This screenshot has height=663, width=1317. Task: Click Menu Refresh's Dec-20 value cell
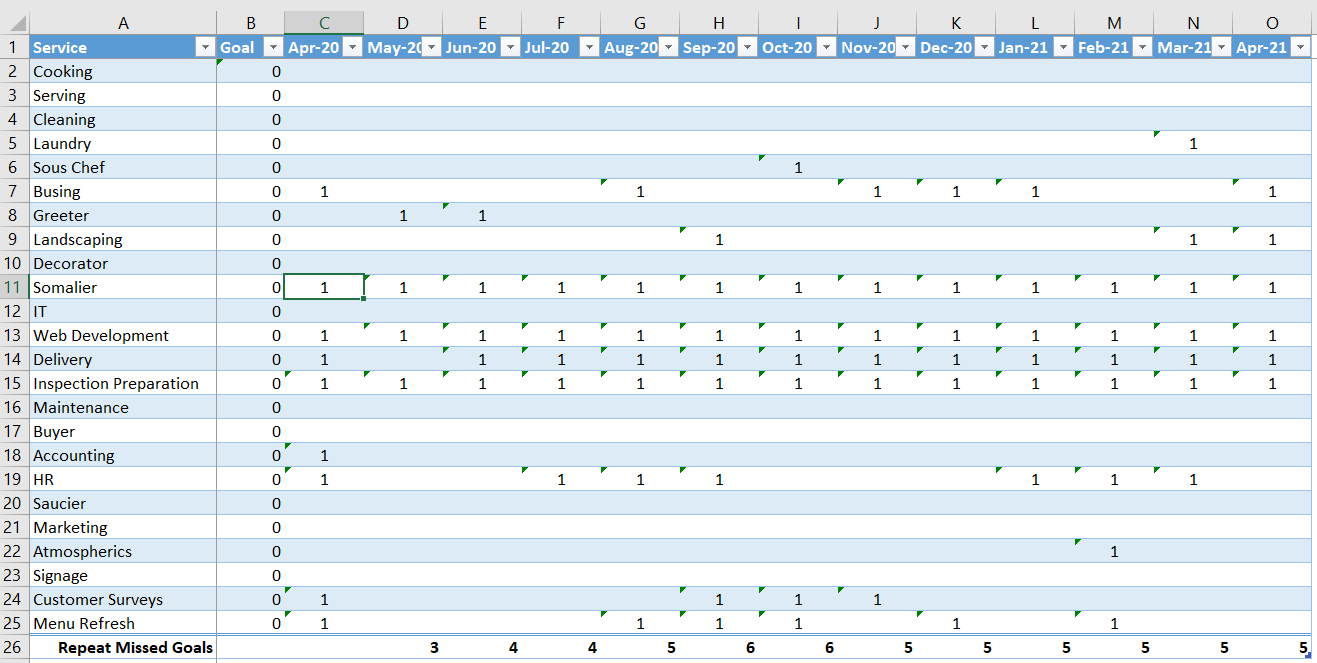tap(956, 623)
